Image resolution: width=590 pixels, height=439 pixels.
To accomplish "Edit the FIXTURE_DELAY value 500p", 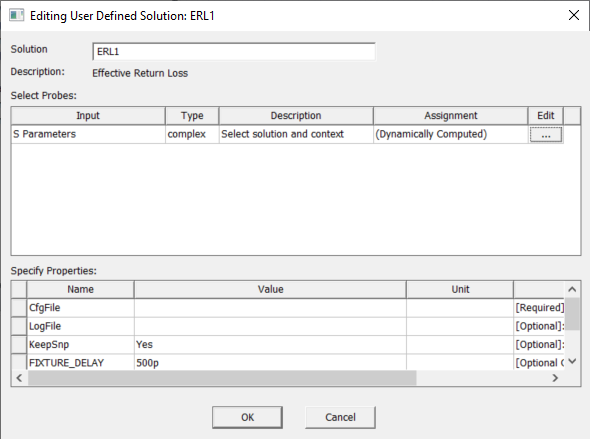I will [x=270, y=362].
